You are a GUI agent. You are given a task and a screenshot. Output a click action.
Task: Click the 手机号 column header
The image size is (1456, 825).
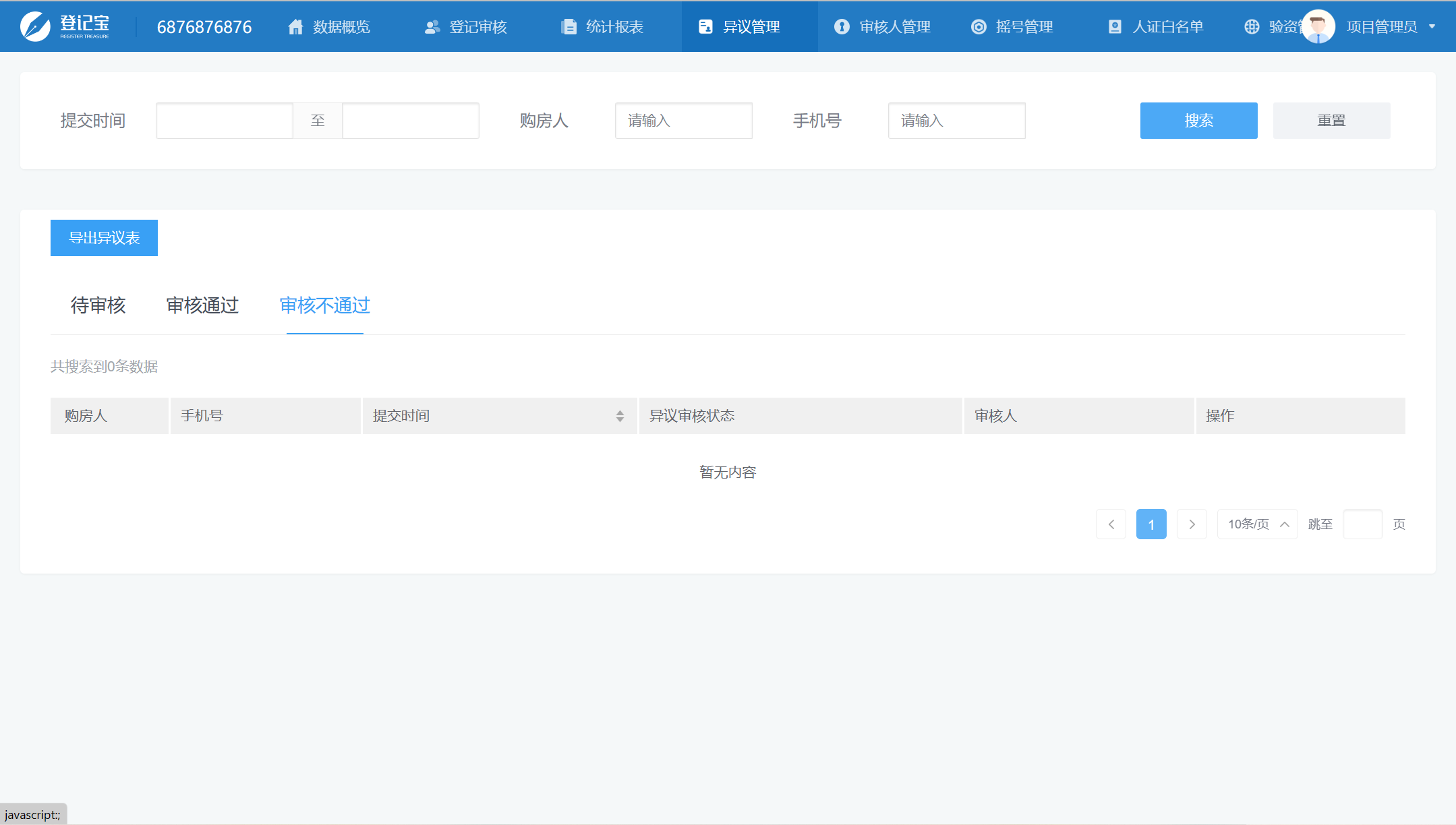(x=266, y=416)
